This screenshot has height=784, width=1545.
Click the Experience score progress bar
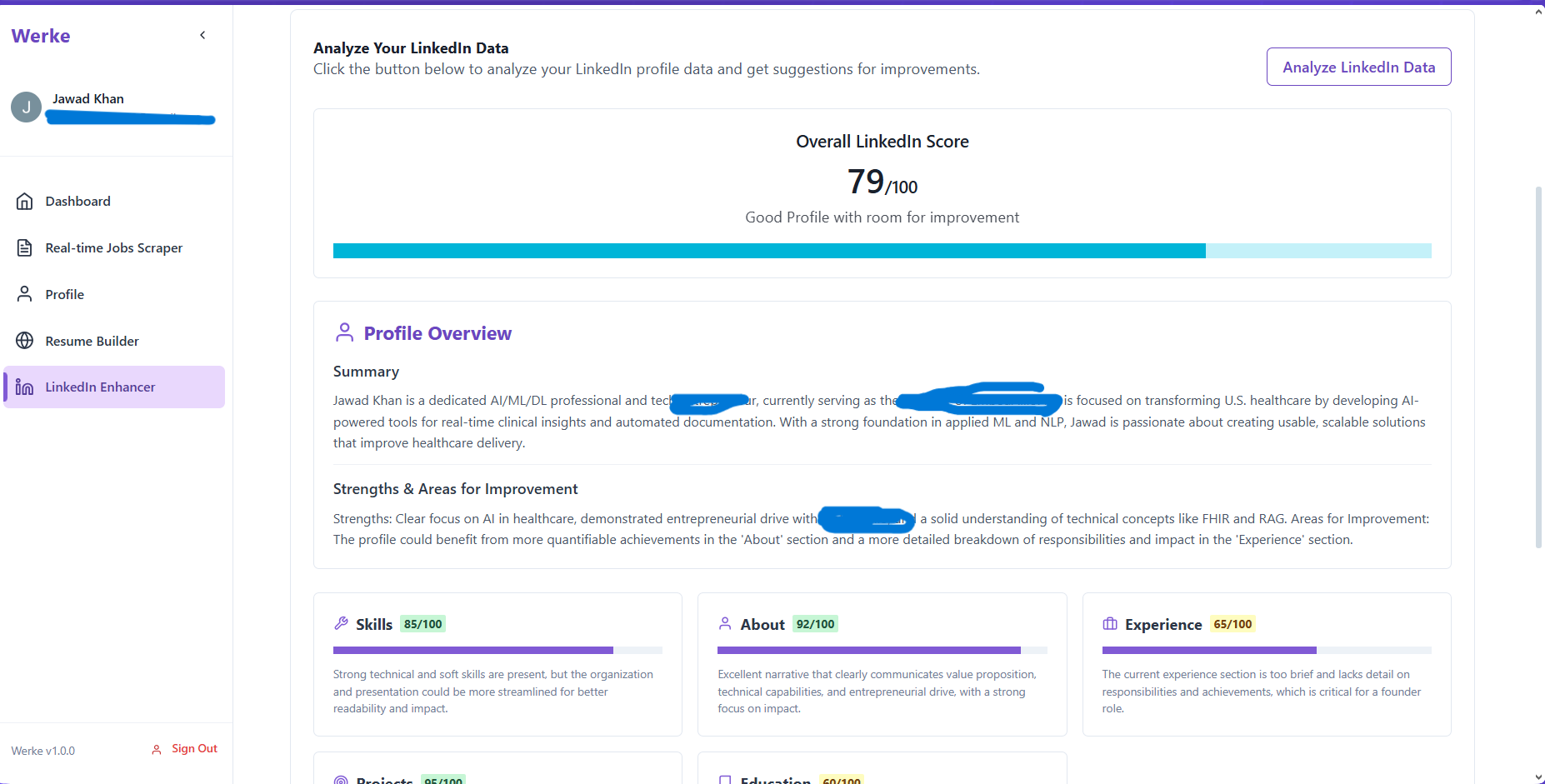(1267, 650)
